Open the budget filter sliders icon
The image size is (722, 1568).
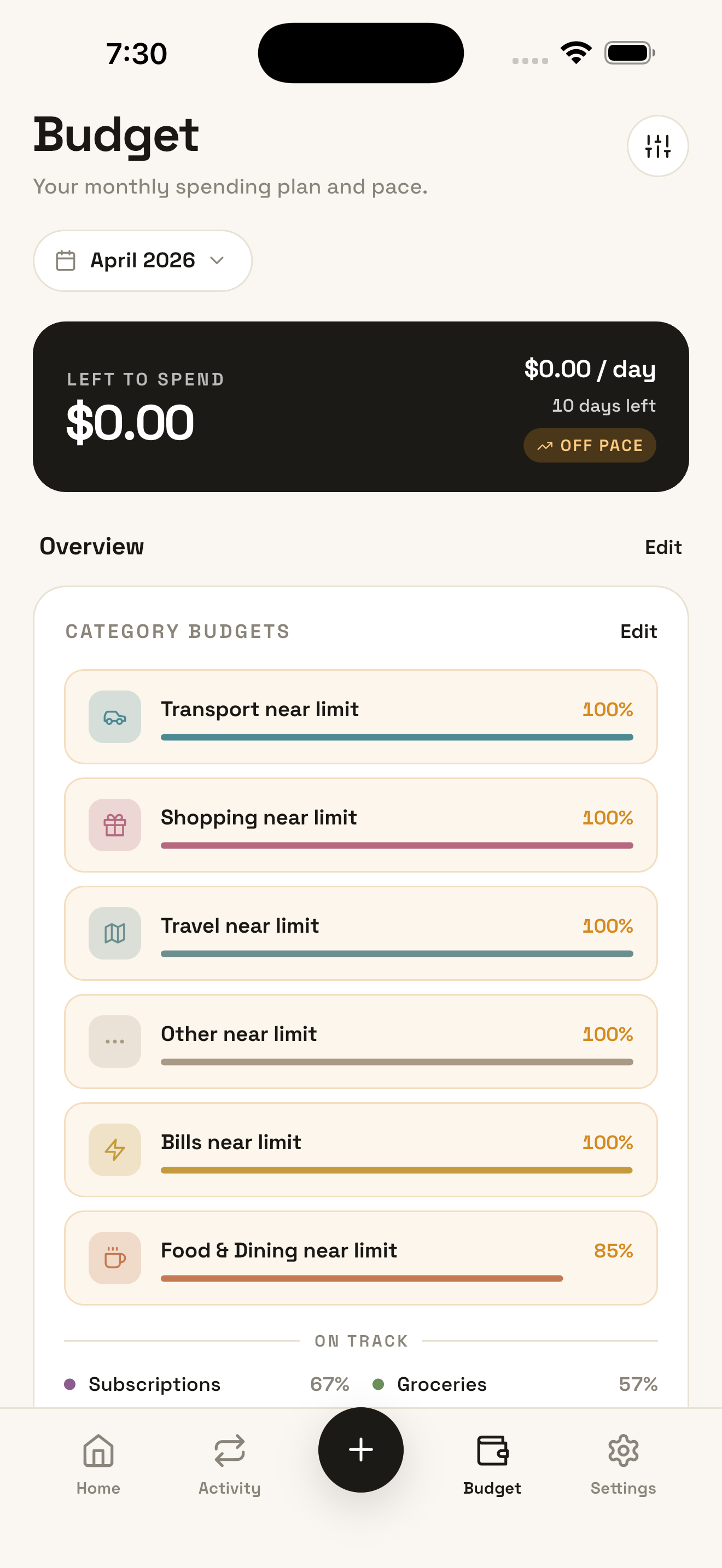click(657, 146)
